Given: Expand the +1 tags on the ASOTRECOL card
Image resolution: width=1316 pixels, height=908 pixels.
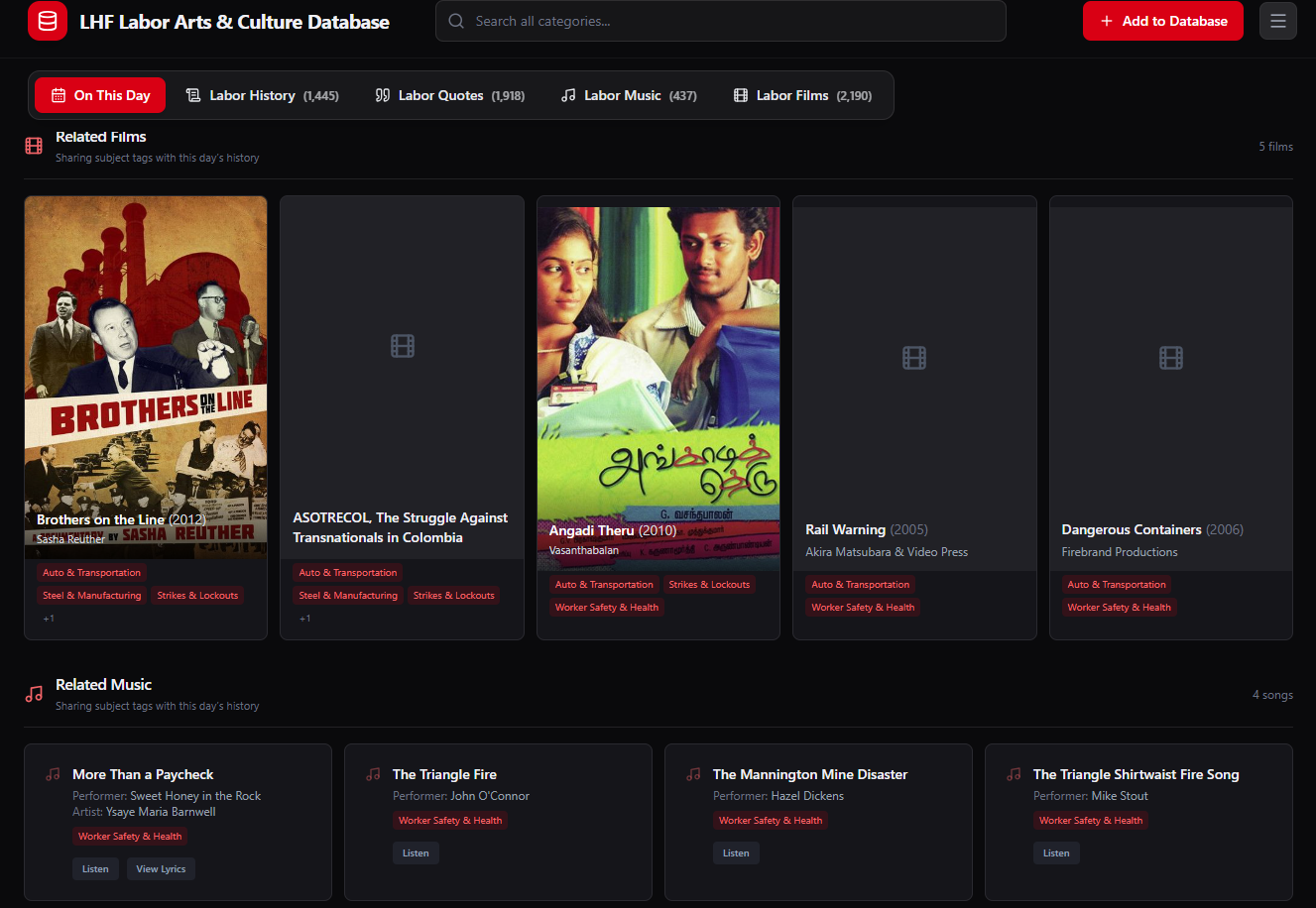Looking at the screenshot, I should tap(304, 619).
